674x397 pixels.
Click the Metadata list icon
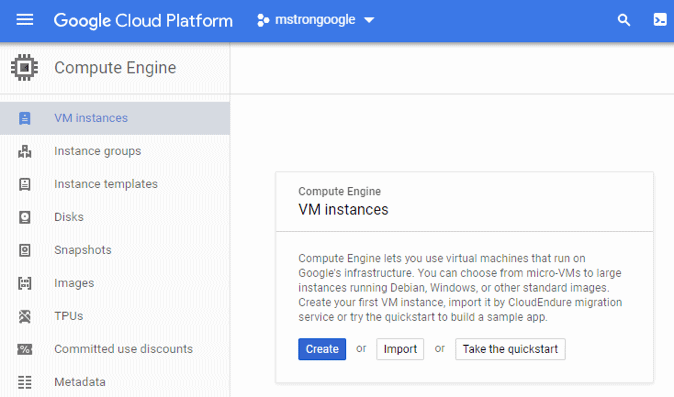(25, 382)
